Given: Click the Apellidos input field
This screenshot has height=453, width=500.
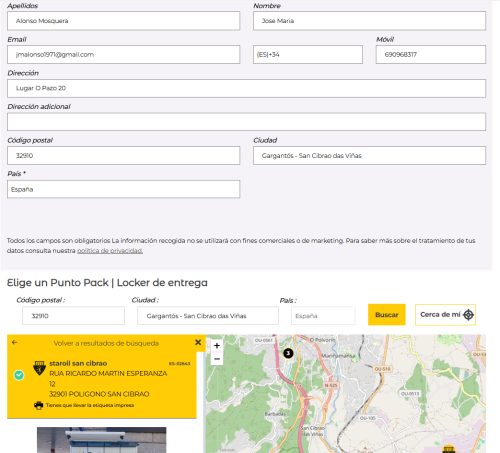Looking at the screenshot, I should pyautogui.click(x=123, y=21).
